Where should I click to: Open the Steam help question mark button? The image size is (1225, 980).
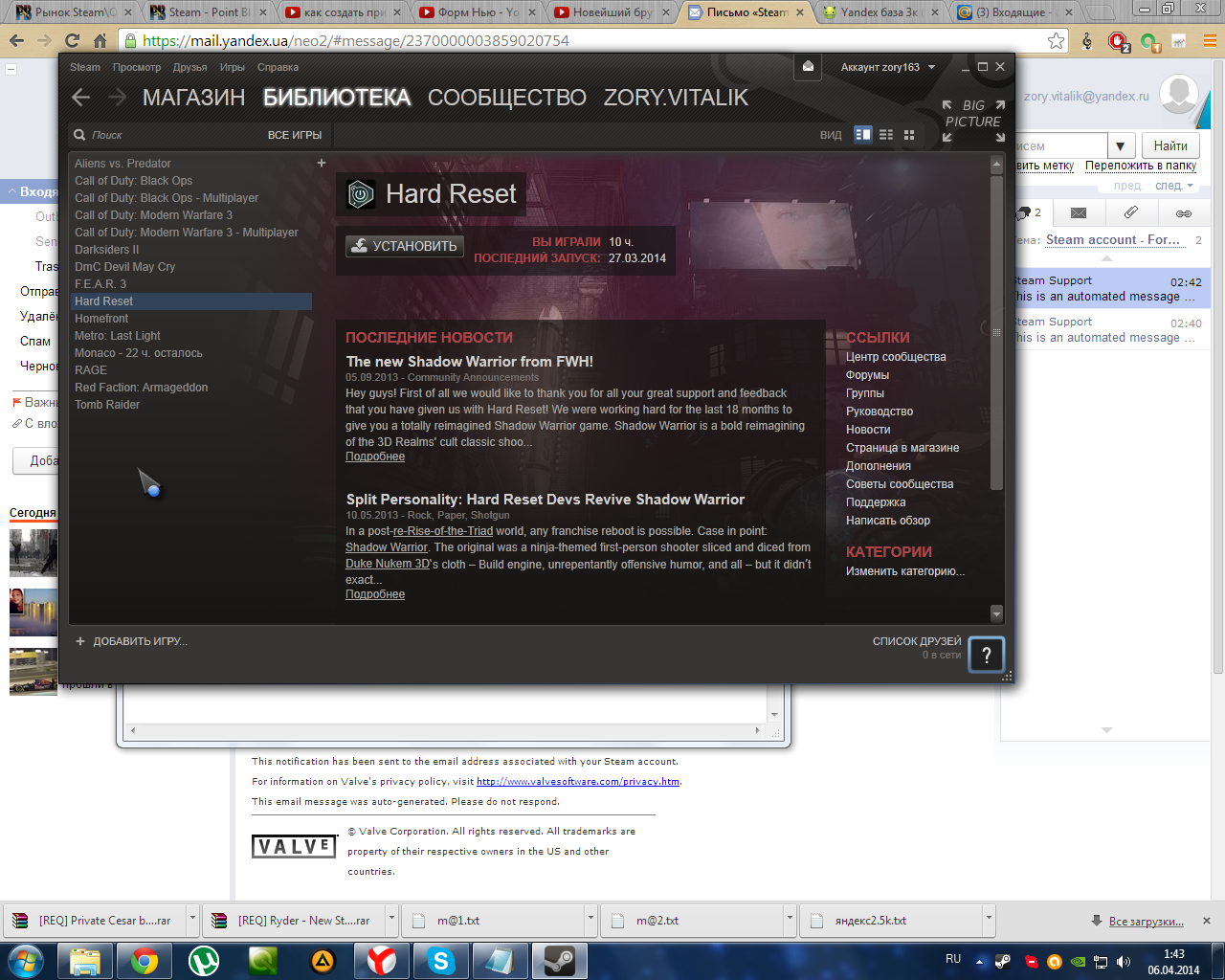(x=987, y=655)
